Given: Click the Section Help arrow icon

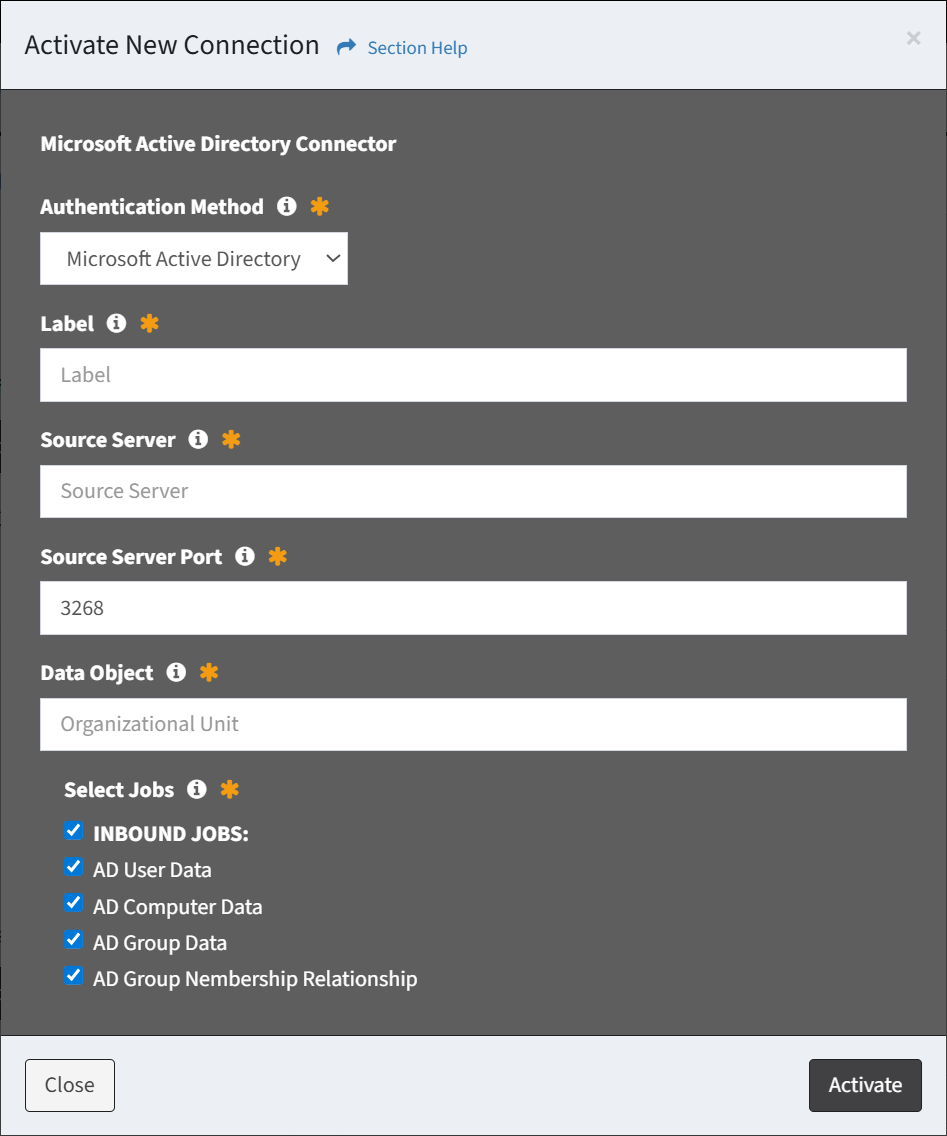Looking at the screenshot, I should pos(346,47).
